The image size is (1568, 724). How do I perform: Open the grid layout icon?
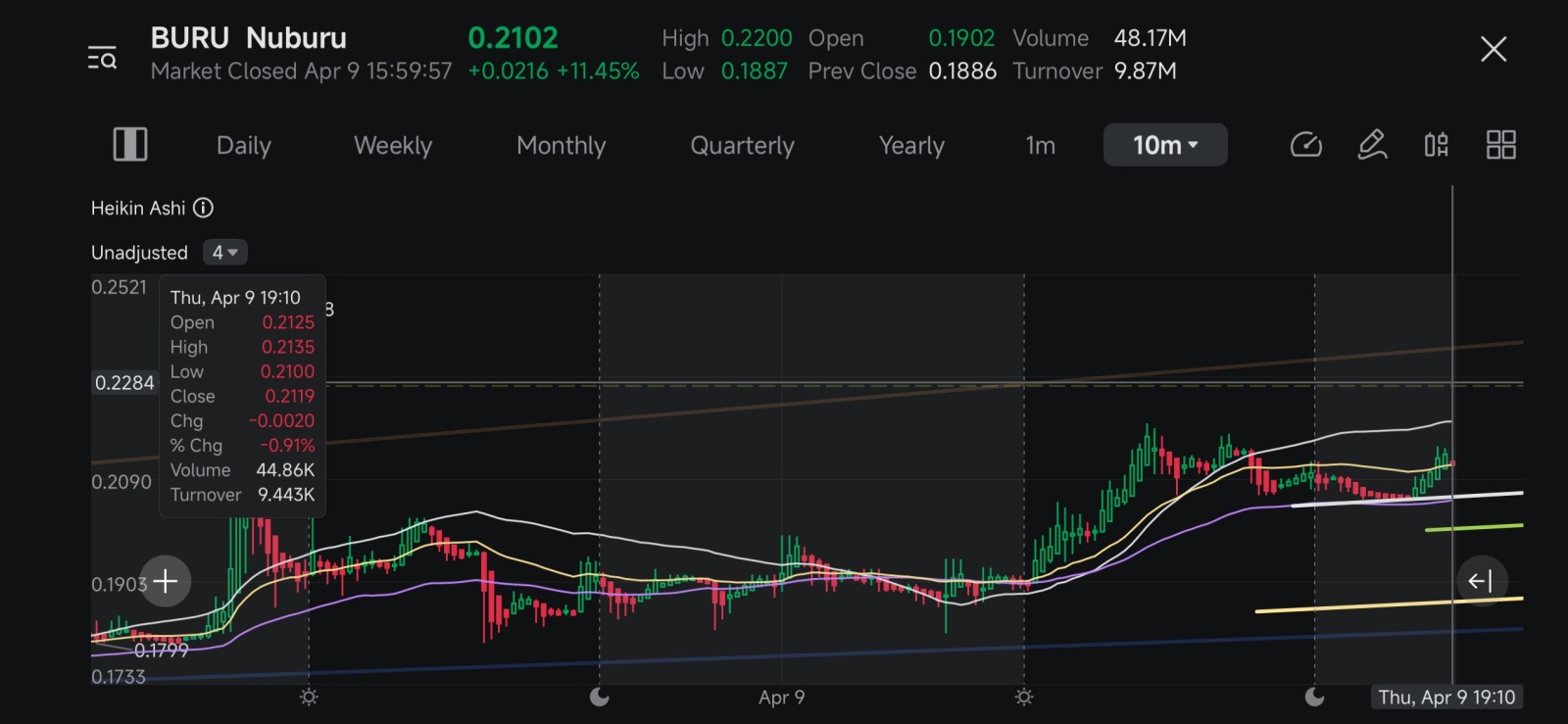click(1501, 145)
